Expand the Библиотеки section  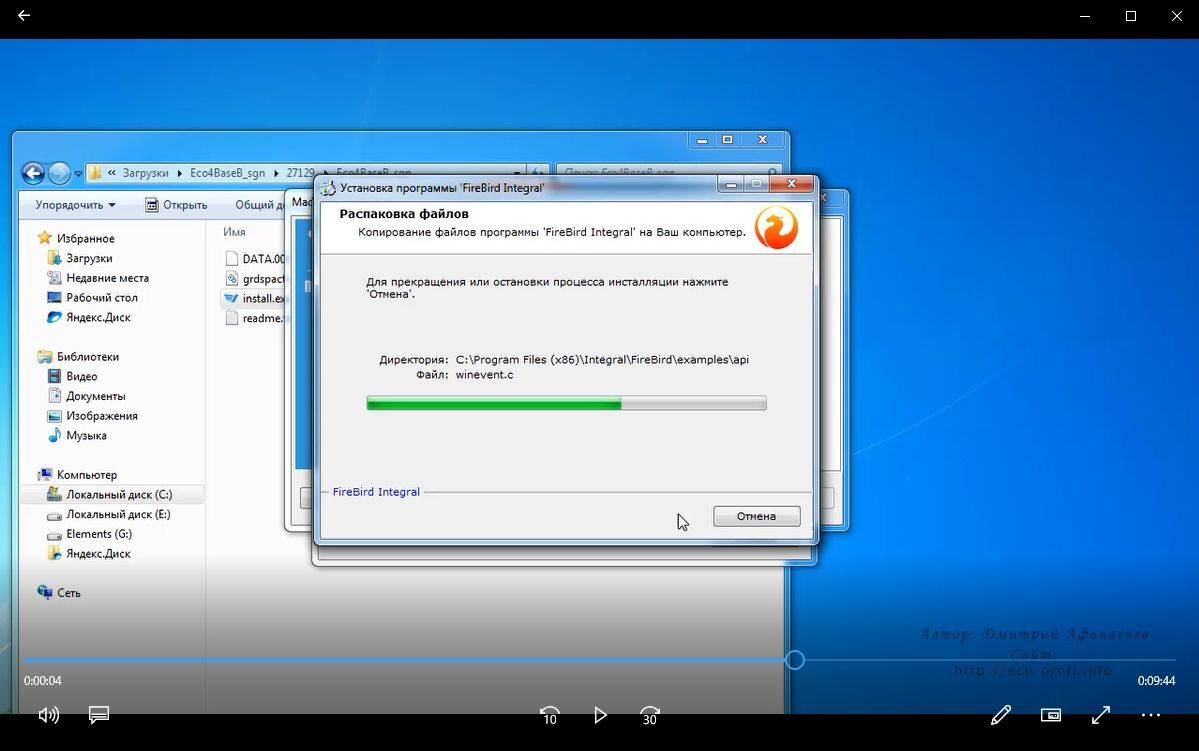[87, 357]
